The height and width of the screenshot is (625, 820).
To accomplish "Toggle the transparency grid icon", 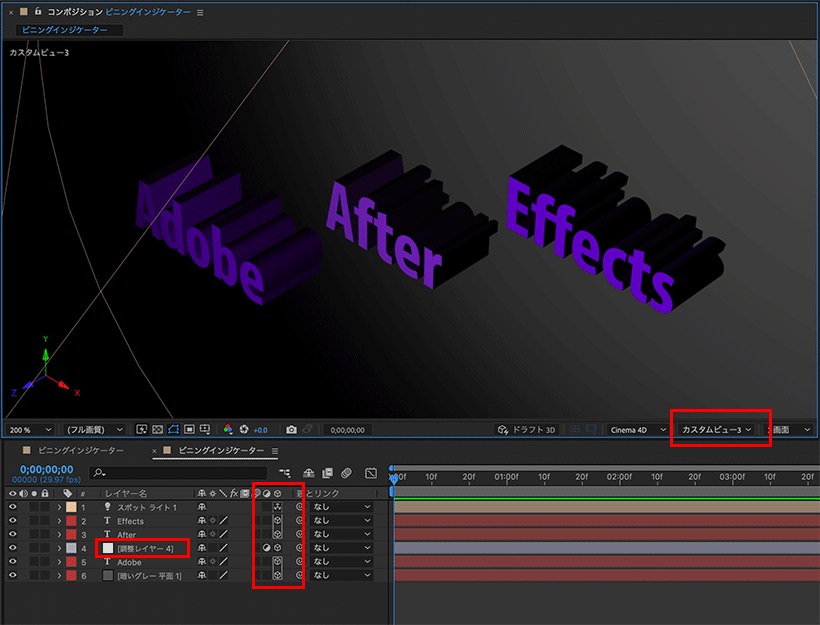I will click(x=157, y=429).
